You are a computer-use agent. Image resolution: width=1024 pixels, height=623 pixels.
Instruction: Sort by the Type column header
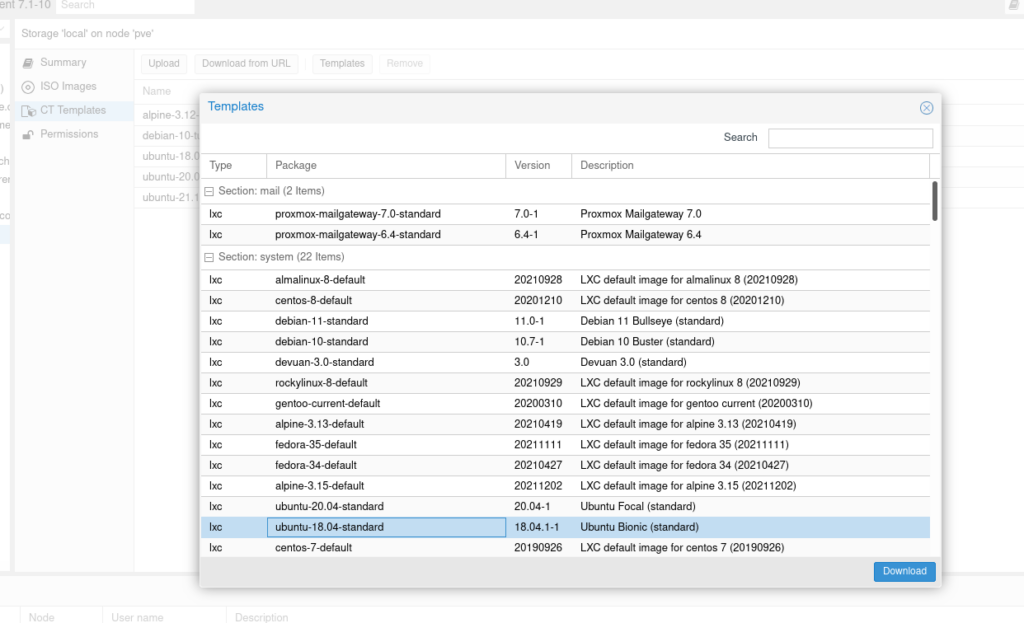pos(234,166)
